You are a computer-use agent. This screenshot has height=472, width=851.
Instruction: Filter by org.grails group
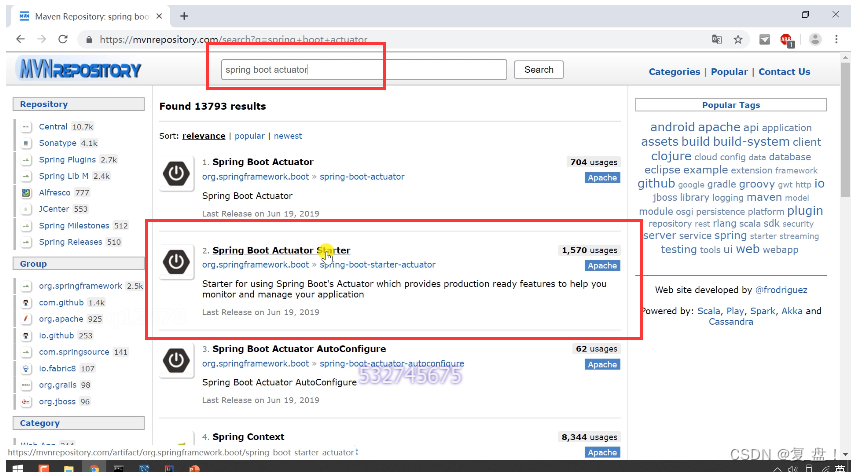(58, 385)
